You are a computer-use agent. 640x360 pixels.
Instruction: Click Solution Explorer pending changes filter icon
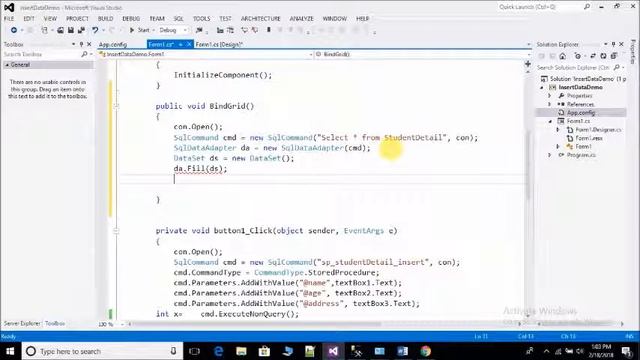578,56
